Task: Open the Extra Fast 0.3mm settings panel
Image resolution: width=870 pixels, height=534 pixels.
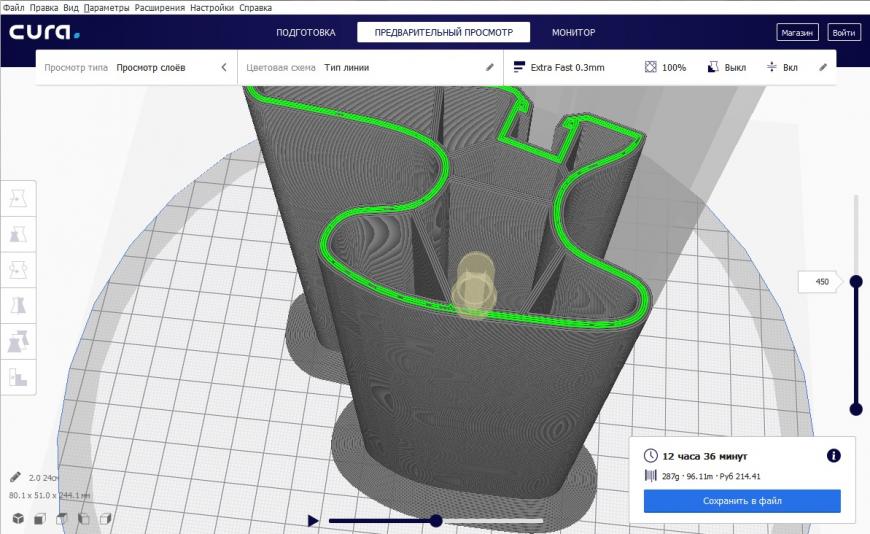Action: click(x=670, y=67)
